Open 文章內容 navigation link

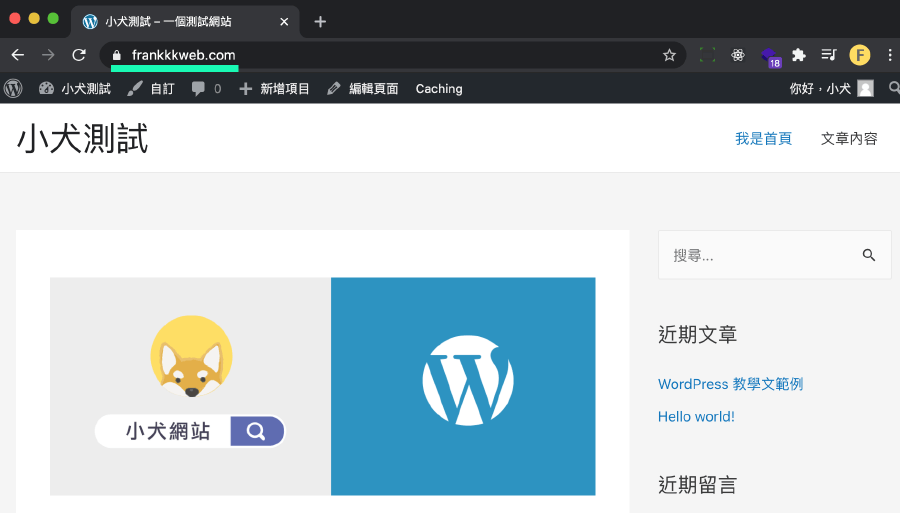tap(849, 138)
